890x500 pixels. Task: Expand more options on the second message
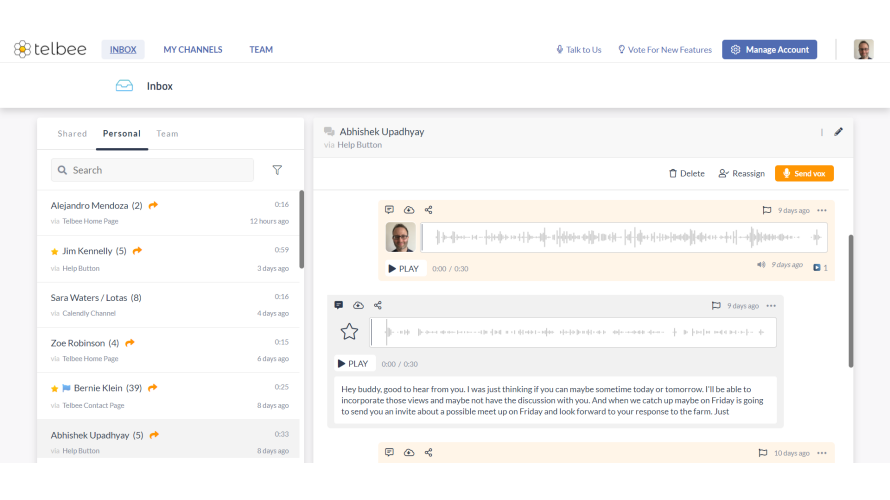771,305
